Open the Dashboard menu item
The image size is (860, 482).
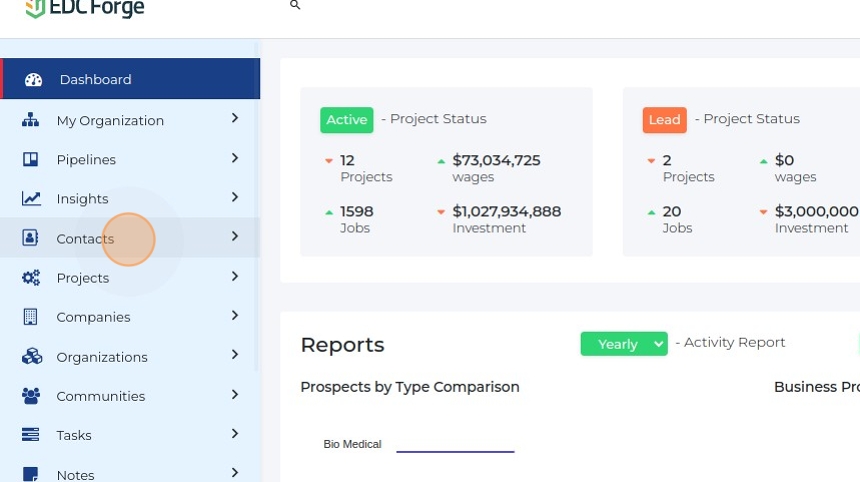pos(130,79)
